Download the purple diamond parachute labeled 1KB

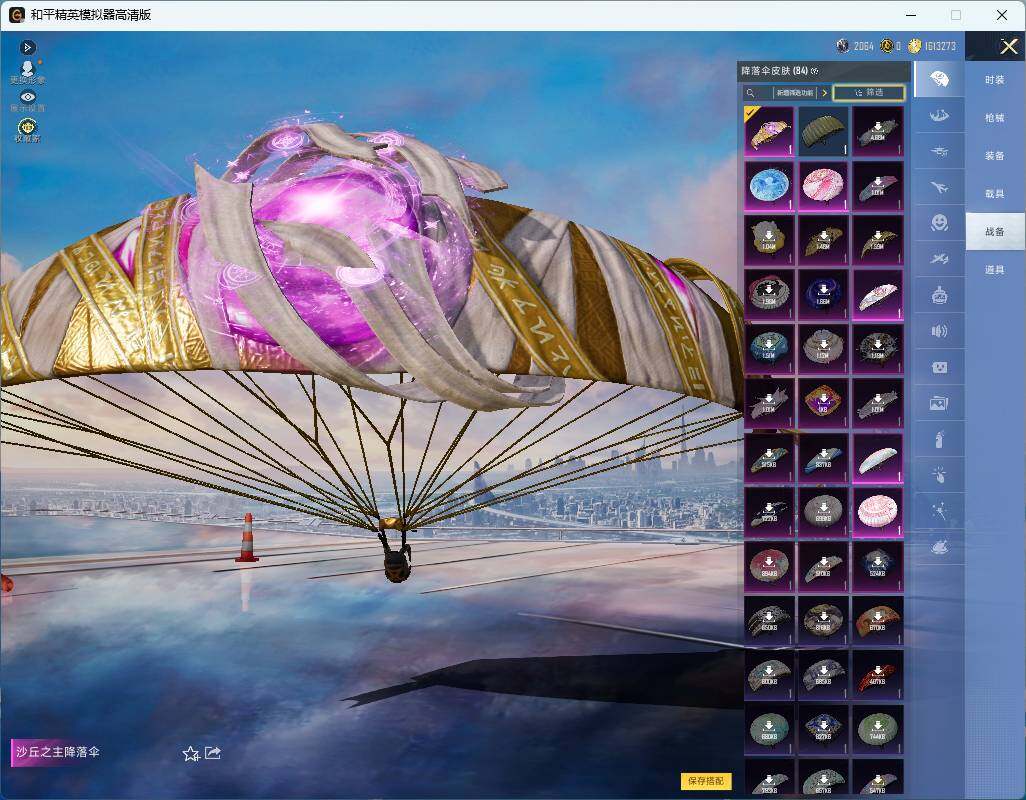coord(823,403)
